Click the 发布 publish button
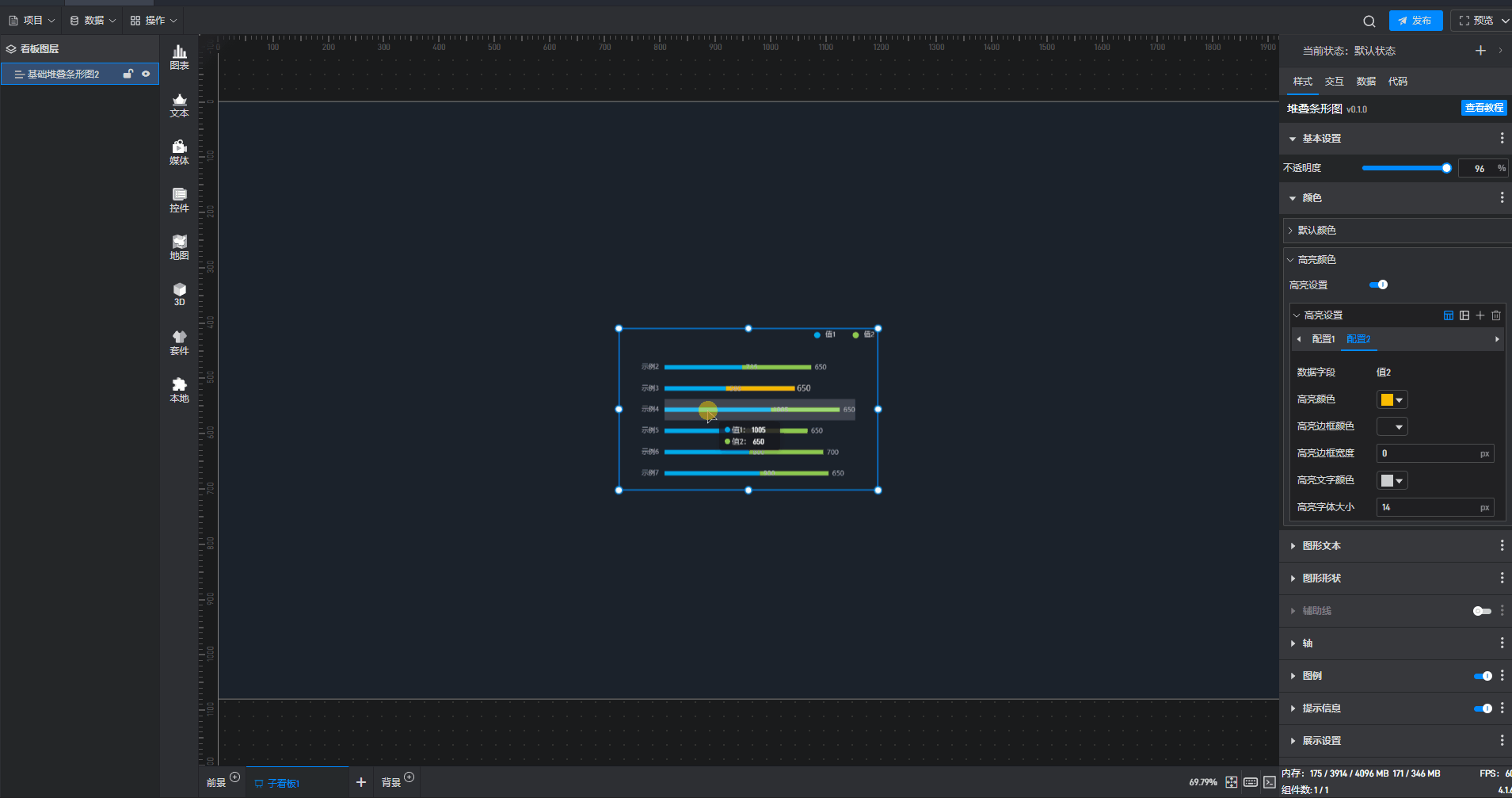 (x=1415, y=21)
